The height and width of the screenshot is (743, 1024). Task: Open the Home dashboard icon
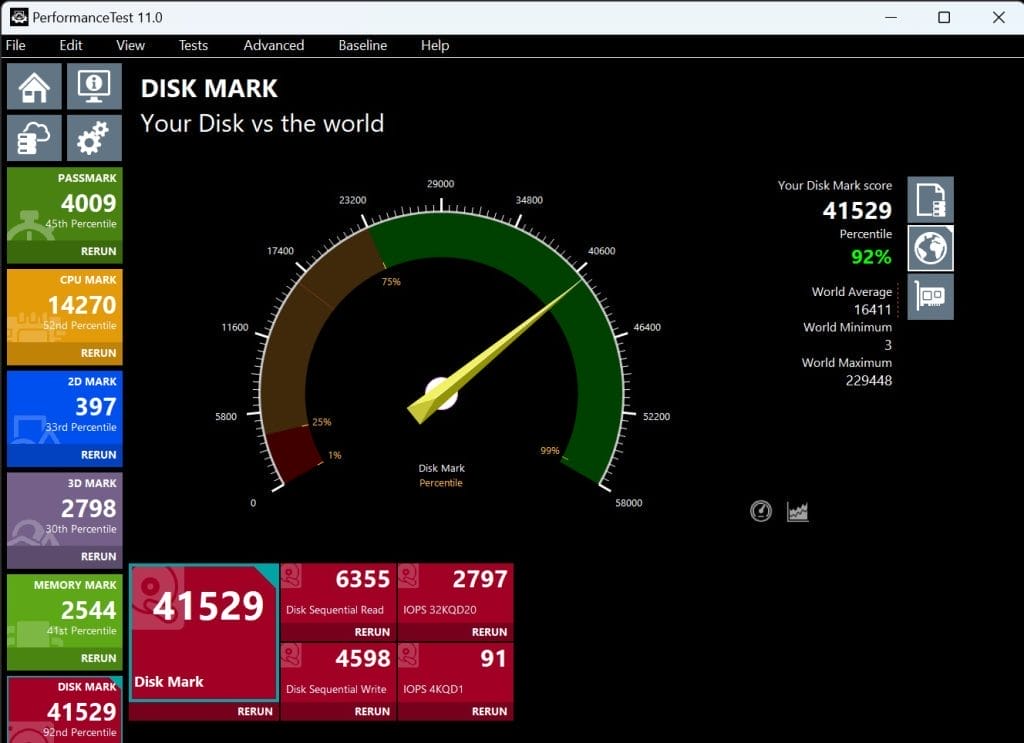pyautogui.click(x=35, y=86)
